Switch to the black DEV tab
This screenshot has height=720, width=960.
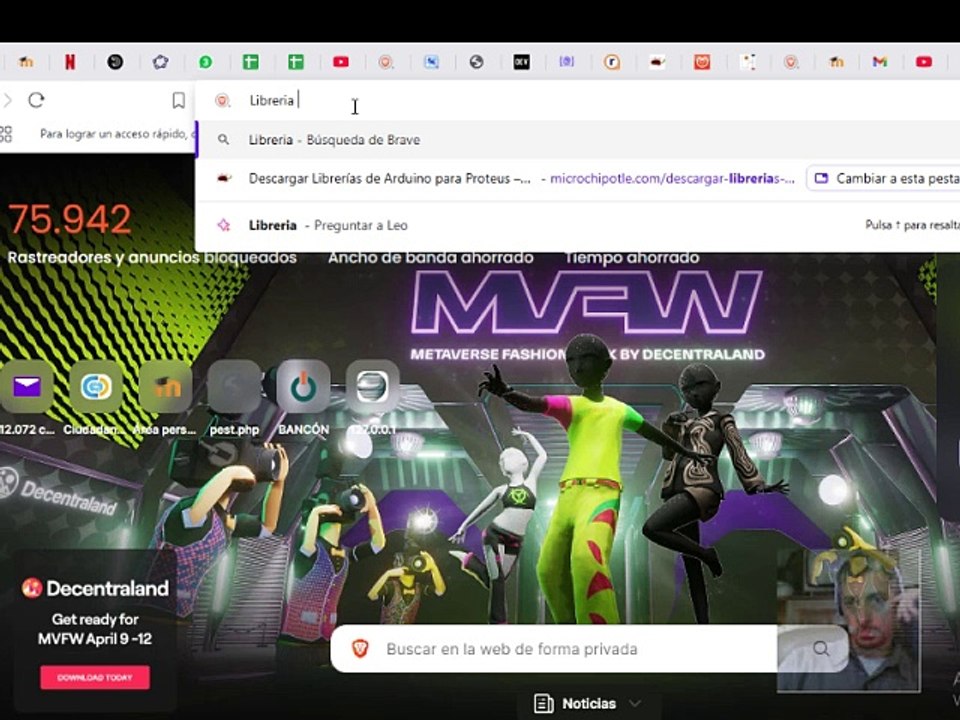pyautogui.click(x=521, y=62)
